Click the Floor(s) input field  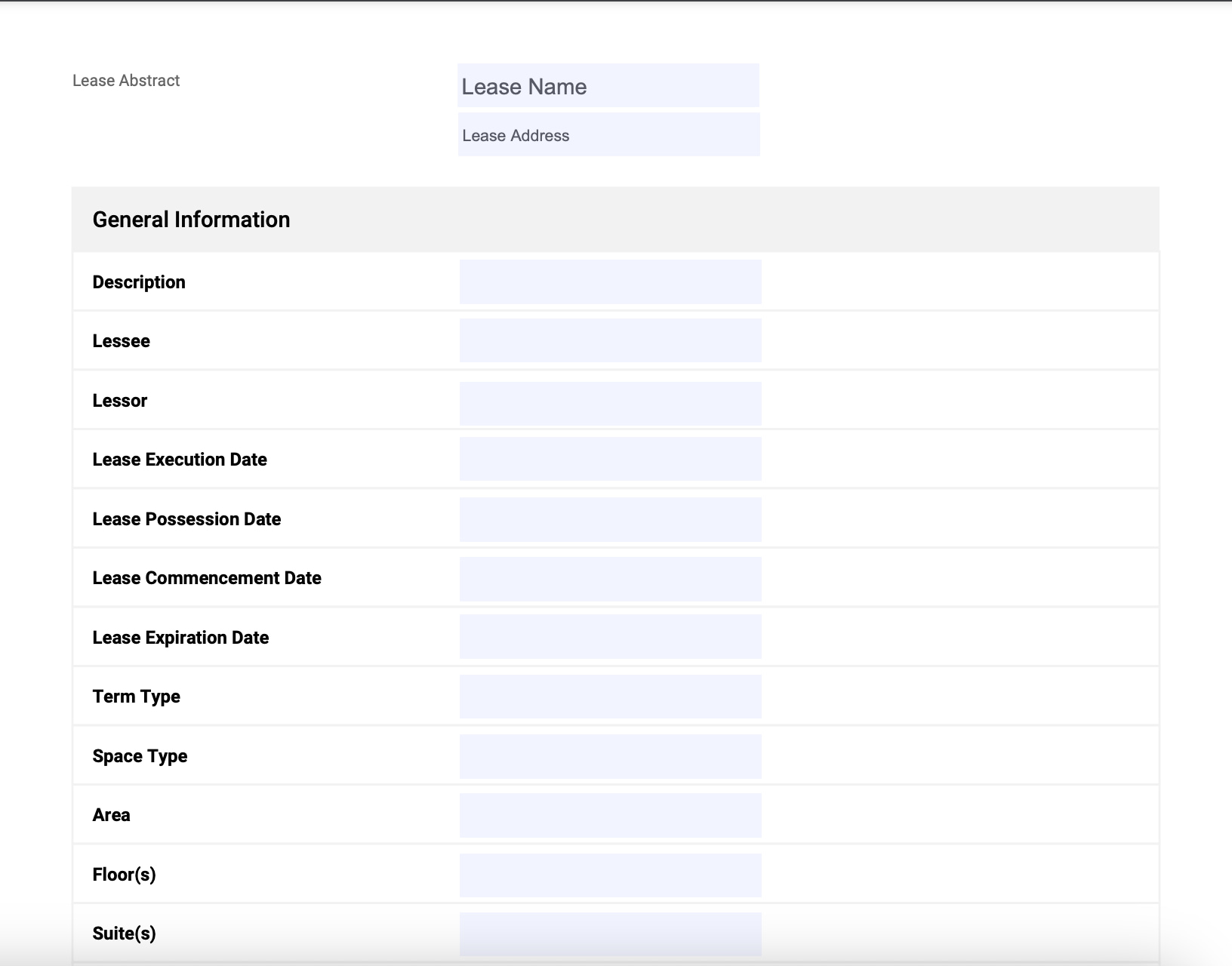(x=610, y=875)
